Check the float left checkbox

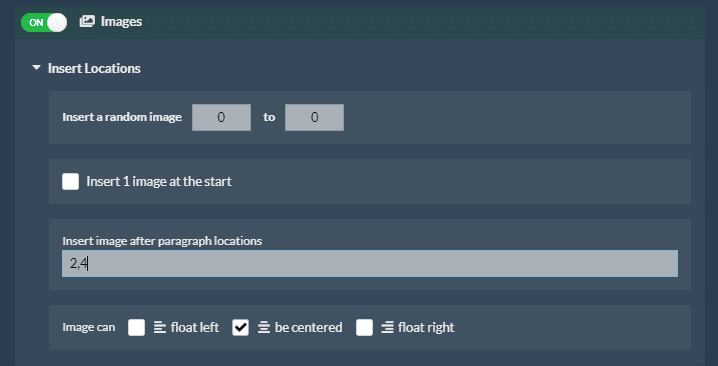coord(136,328)
